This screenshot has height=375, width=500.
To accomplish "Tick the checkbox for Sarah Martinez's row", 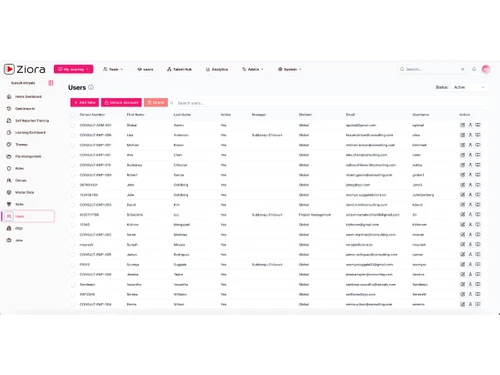I will (73, 234).
